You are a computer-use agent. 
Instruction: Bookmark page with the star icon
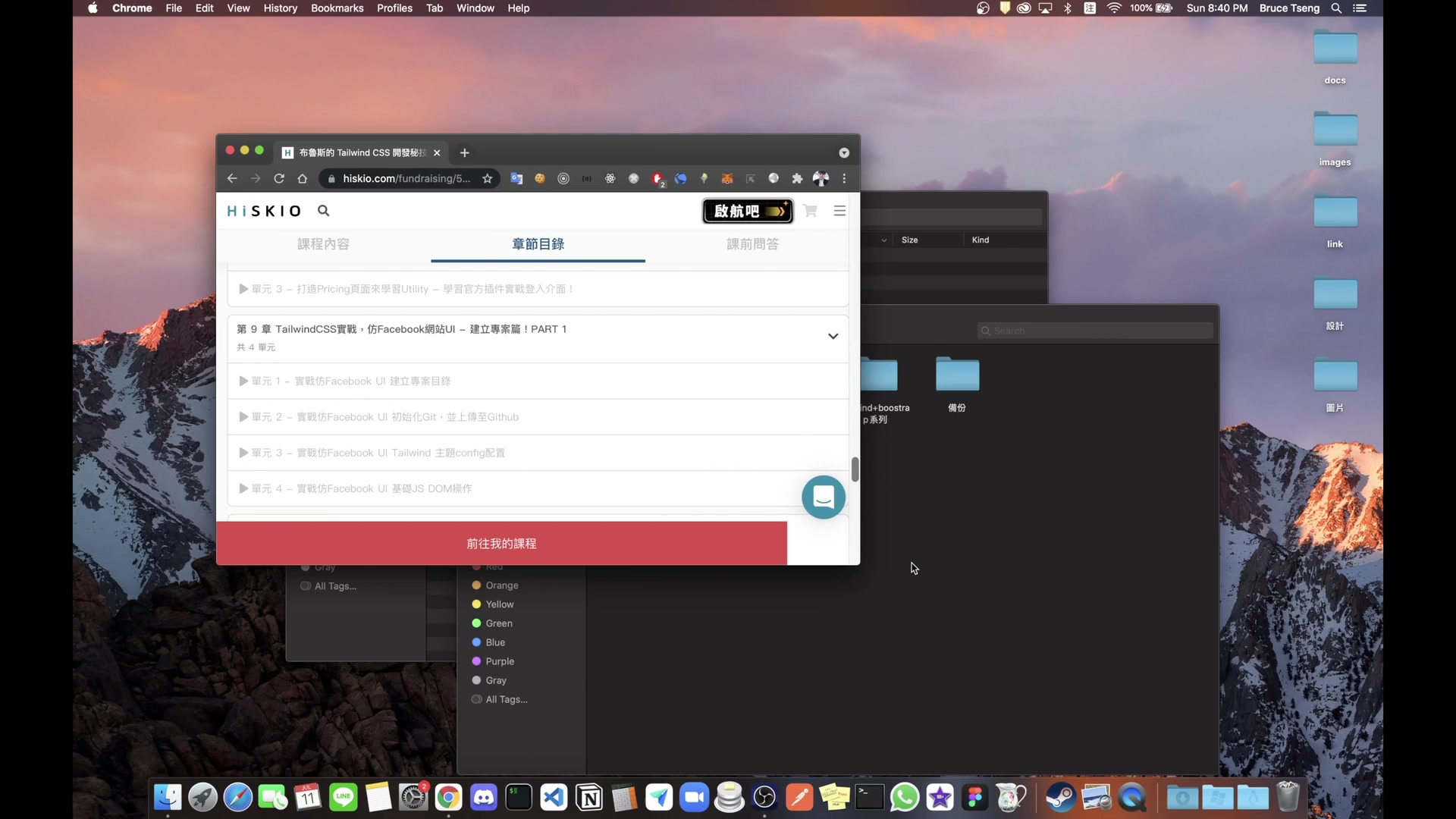point(488,179)
